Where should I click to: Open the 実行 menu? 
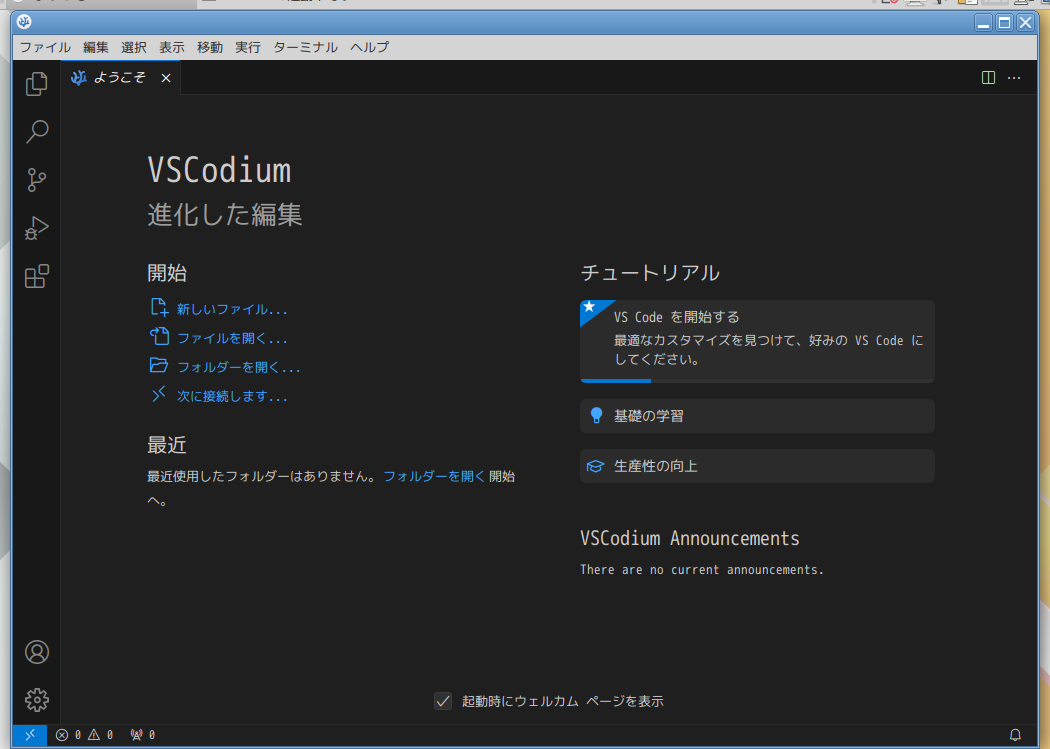pyautogui.click(x=248, y=48)
